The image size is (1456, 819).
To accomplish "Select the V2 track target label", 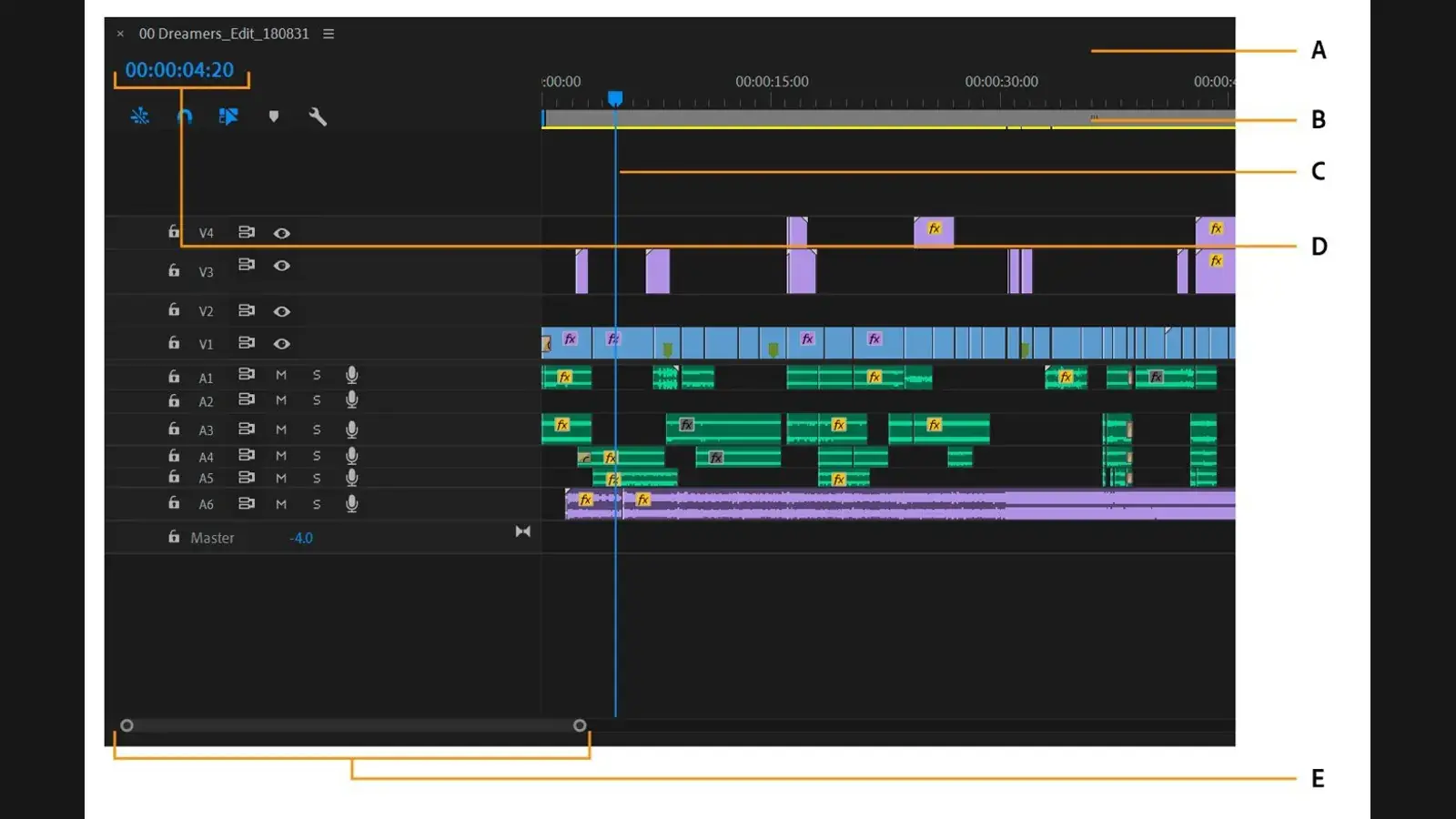I will 207,311.
